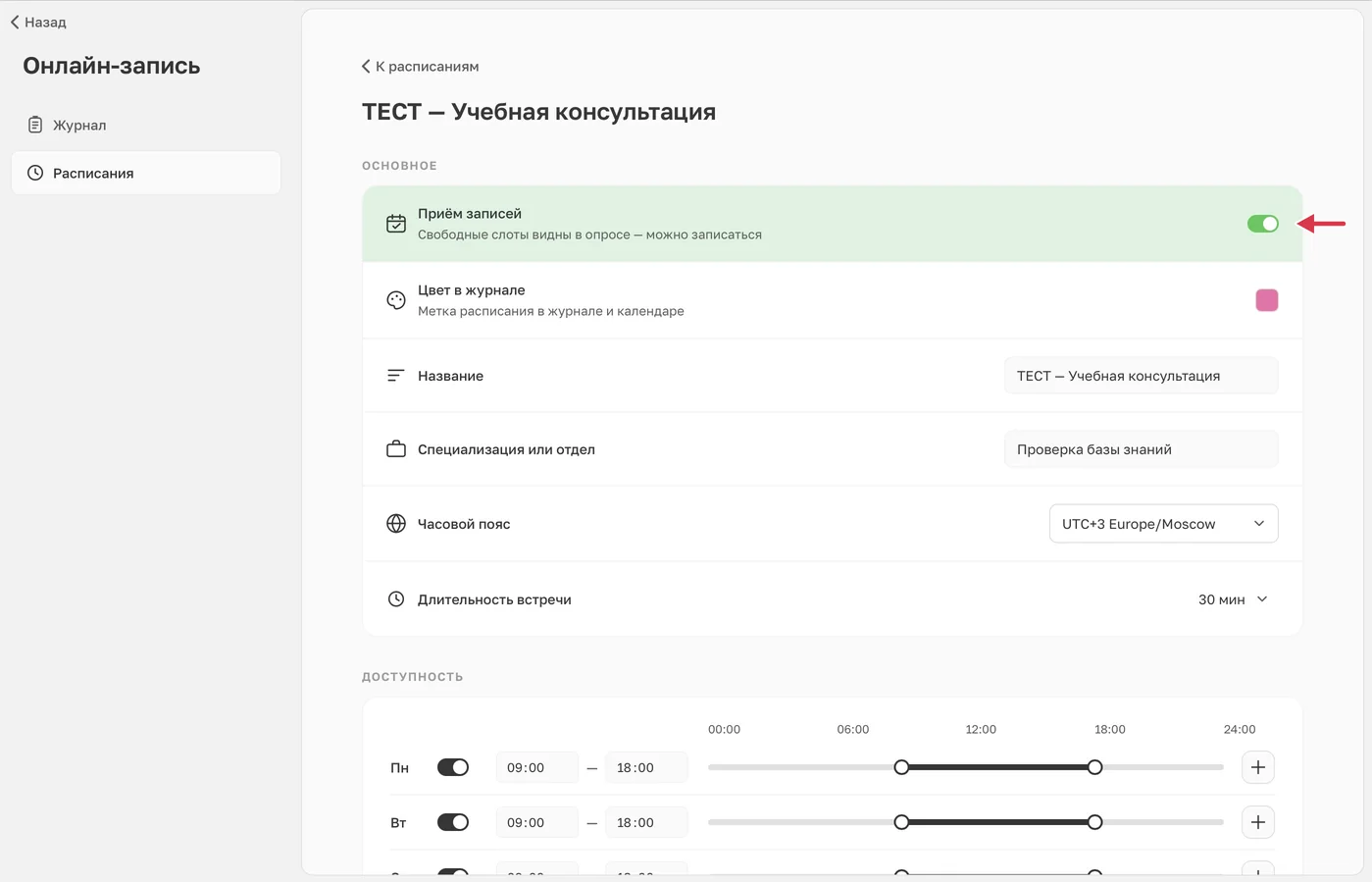Click the lines icon beside Название
Screen dimensions: 1372x882
(x=395, y=376)
